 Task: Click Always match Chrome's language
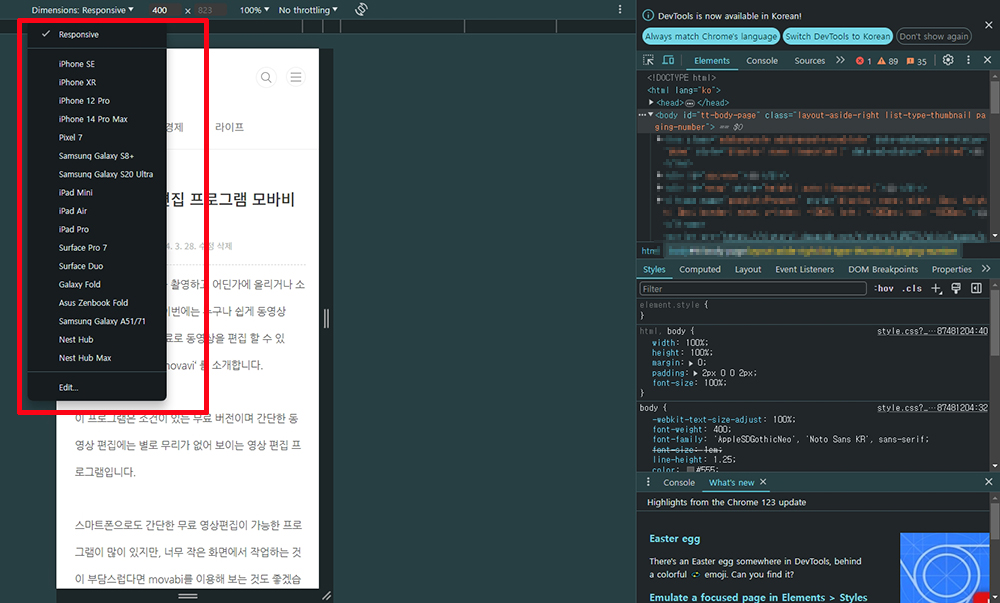[x=711, y=36]
